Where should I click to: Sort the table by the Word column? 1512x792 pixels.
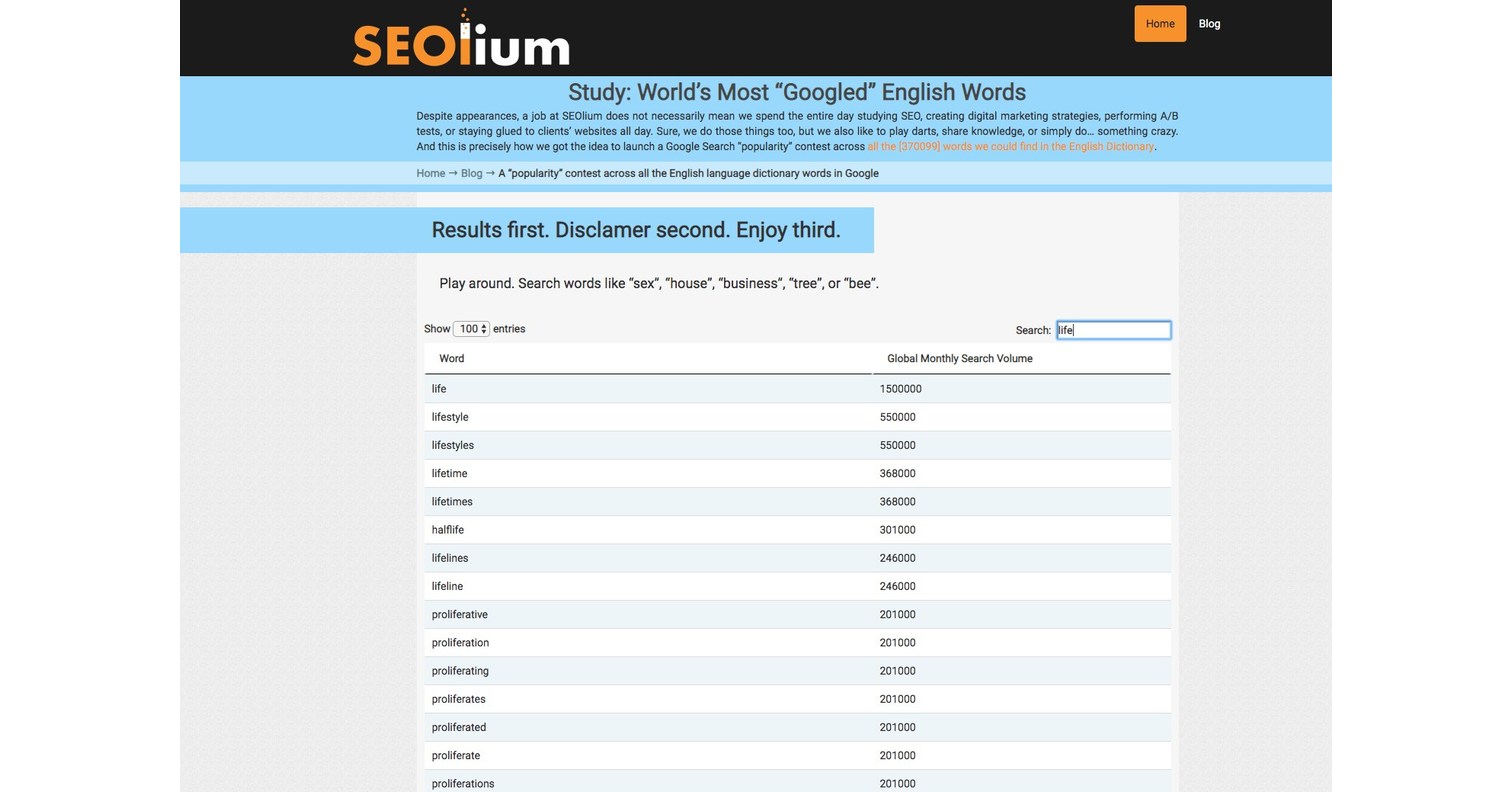[x=451, y=358]
